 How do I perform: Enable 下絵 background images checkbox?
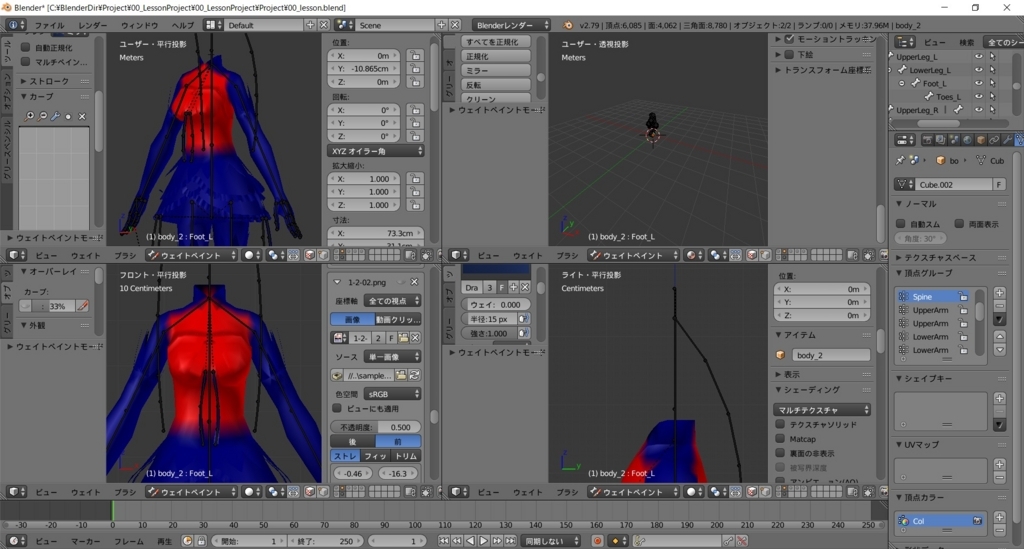789,54
